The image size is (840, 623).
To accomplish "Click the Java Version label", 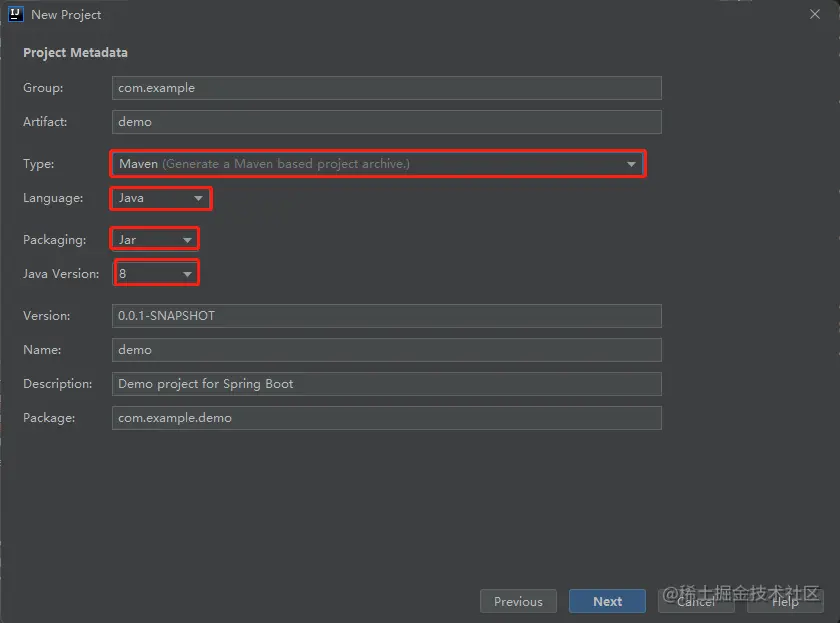I will (61, 274).
